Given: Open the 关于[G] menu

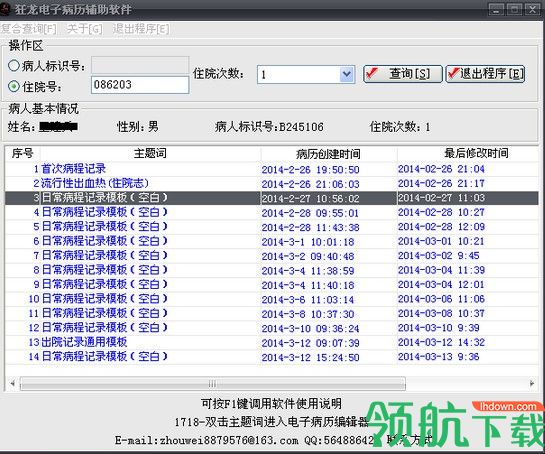Looking at the screenshot, I should point(84,29).
